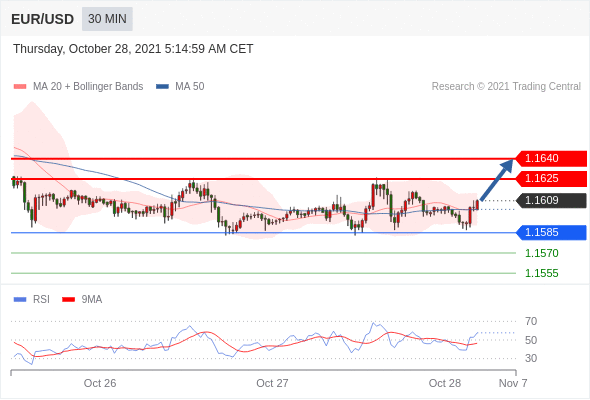590x400 pixels.
Task: Click the blue RSI legend swatch
Action: (x=20, y=300)
